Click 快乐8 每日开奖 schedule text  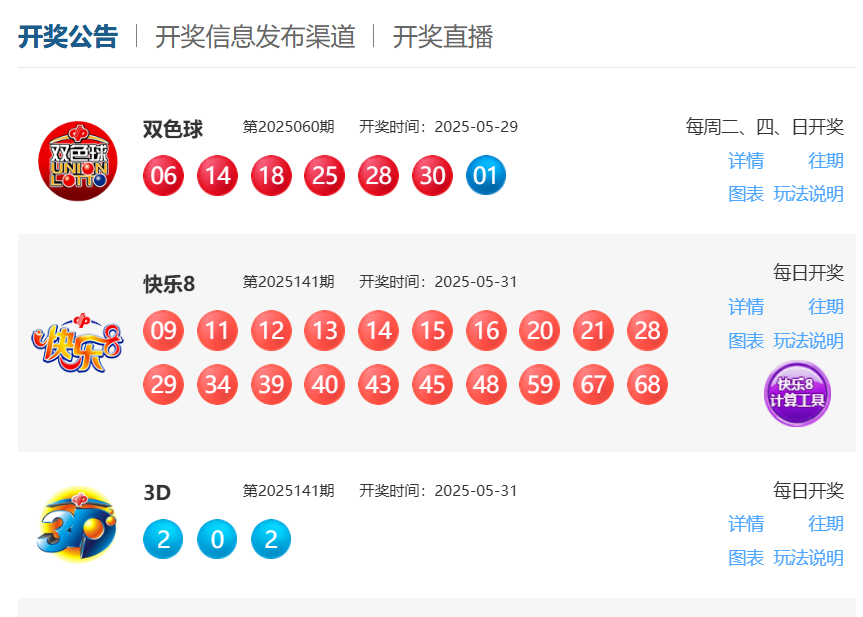click(x=809, y=272)
